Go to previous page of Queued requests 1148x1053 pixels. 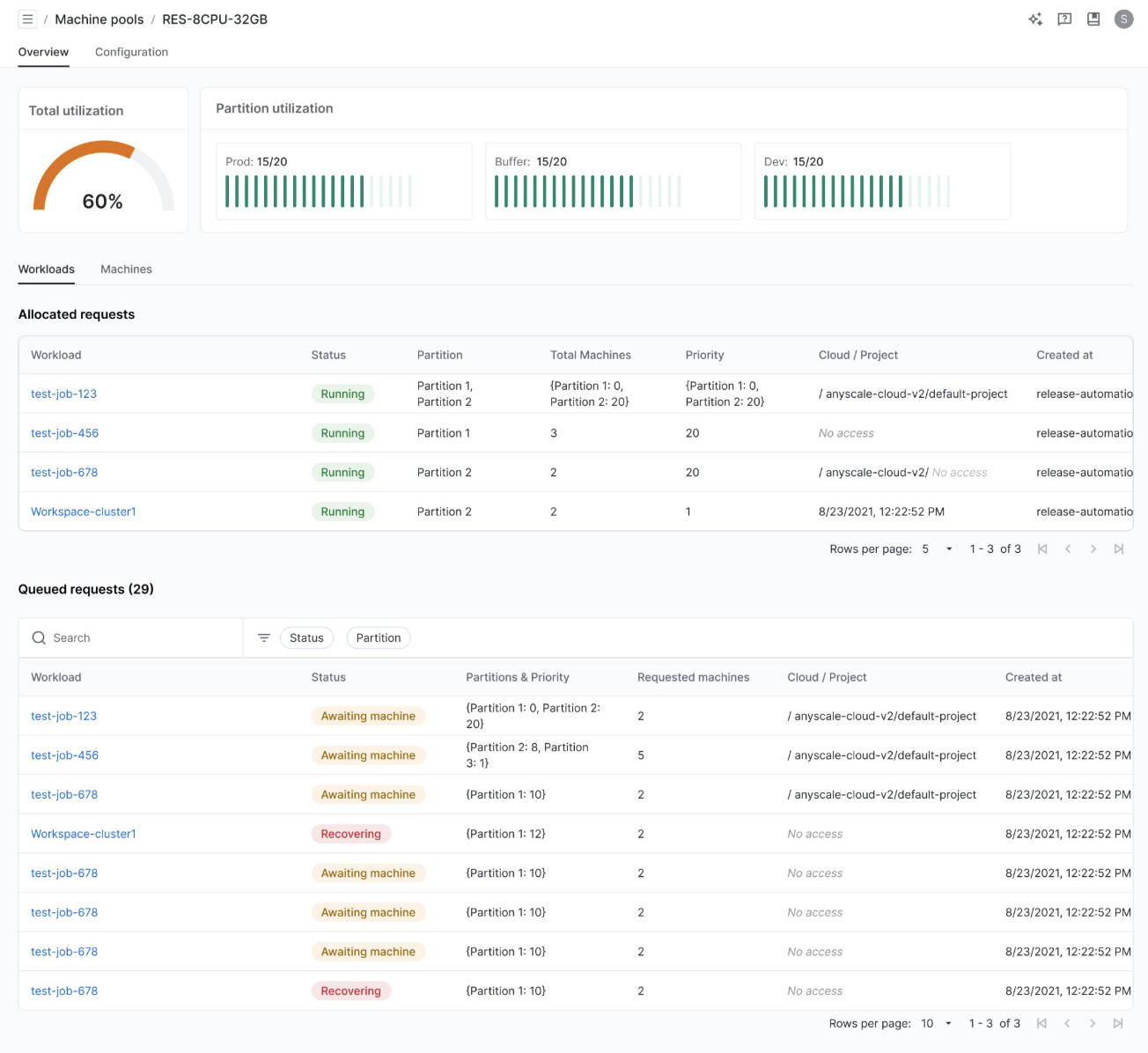pyautogui.click(x=1067, y=1024)
